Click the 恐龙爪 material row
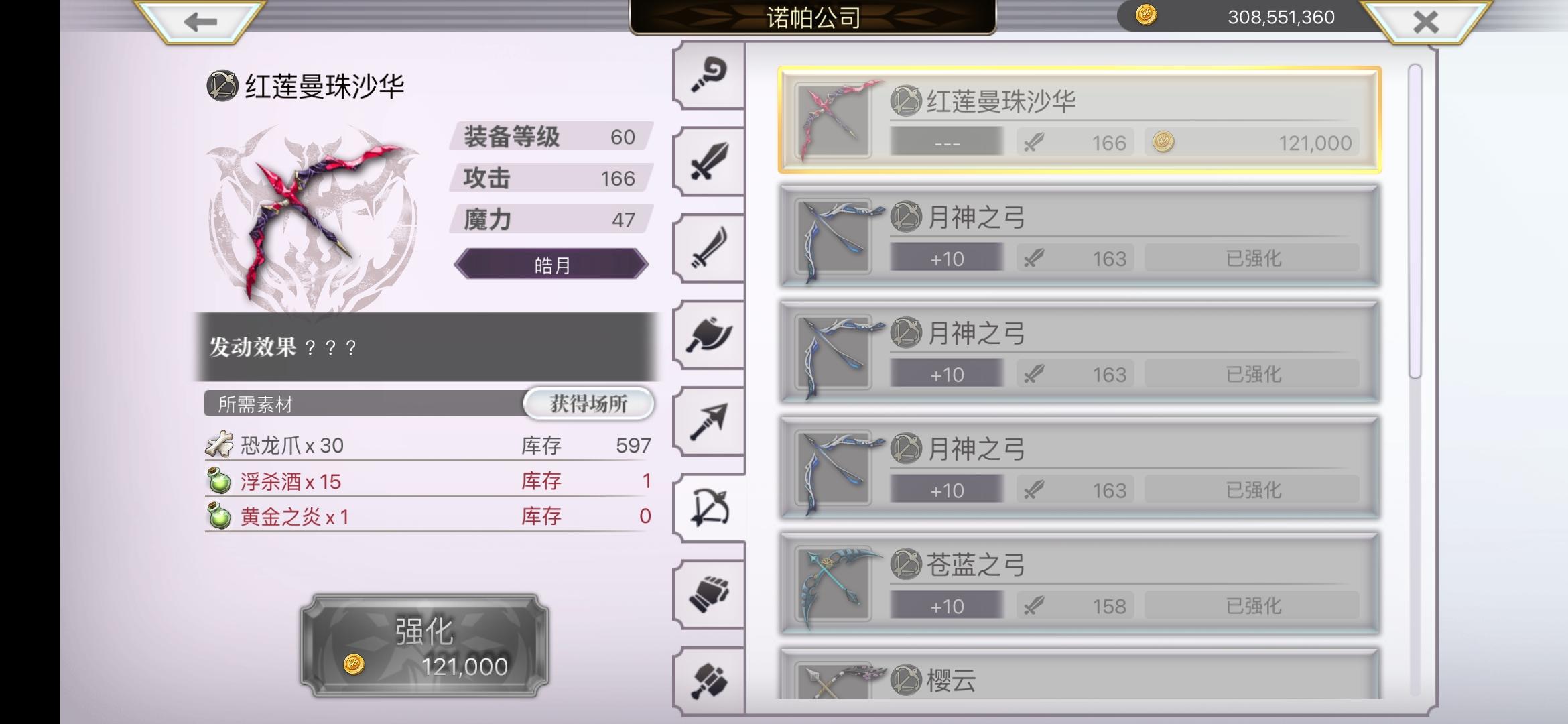Screen dimensions: 1568x724 pyautogui.click(x=428, y=445)
